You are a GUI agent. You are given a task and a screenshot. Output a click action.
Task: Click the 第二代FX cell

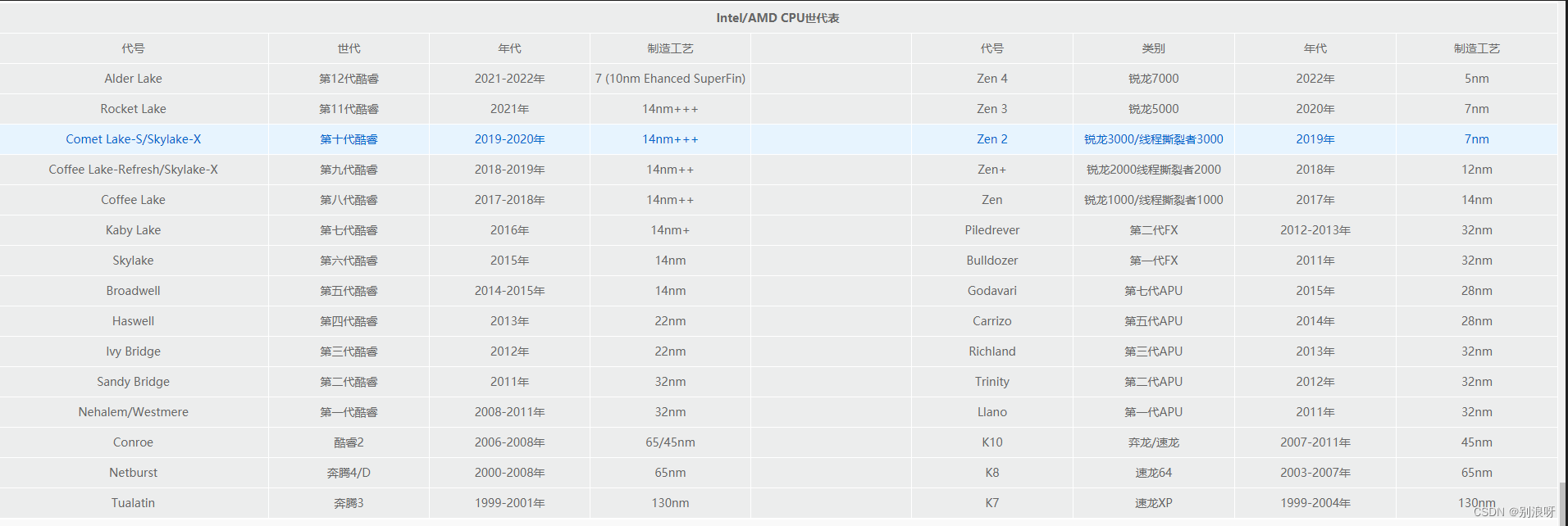[x=1153, y=230]
